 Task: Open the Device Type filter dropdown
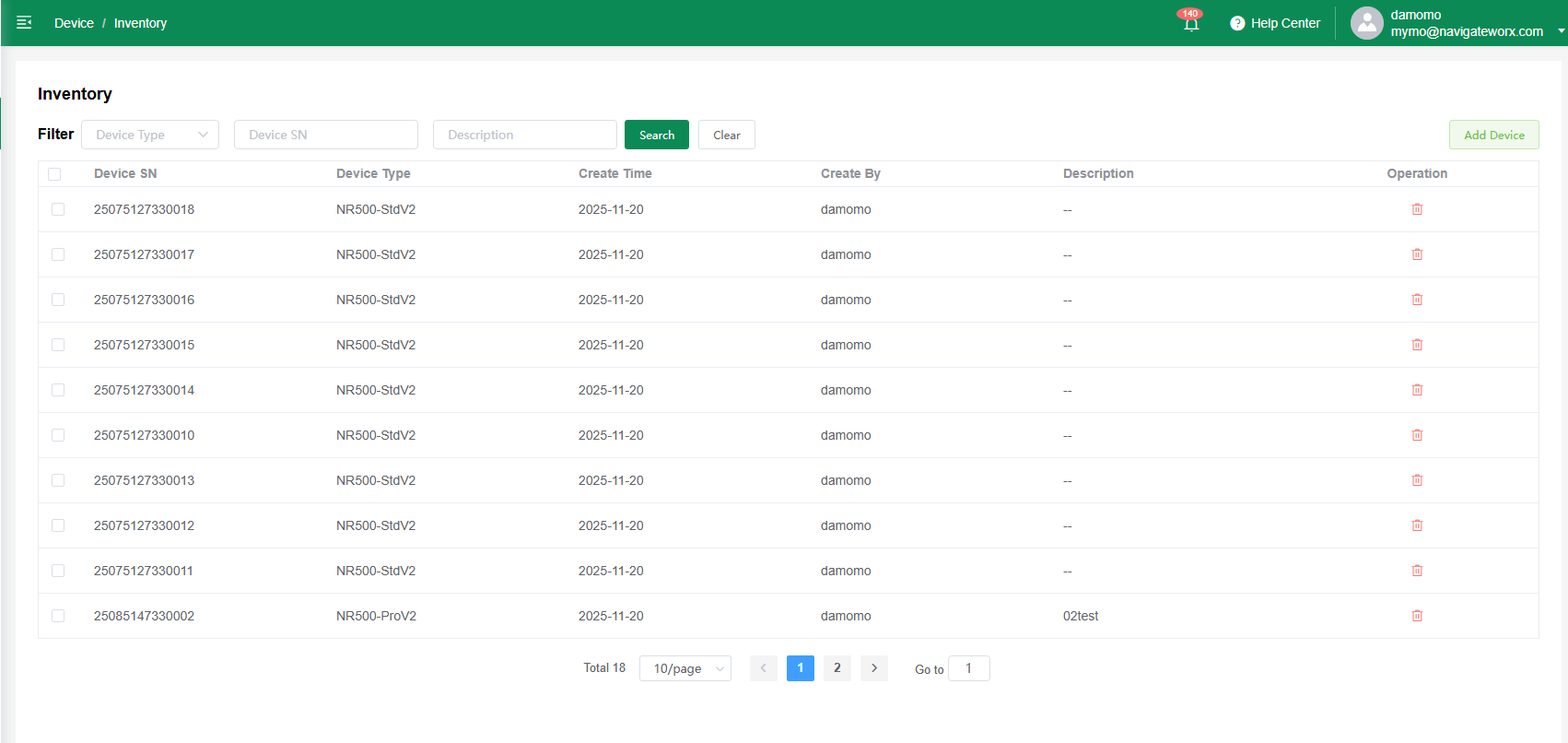tap(150, 135)
